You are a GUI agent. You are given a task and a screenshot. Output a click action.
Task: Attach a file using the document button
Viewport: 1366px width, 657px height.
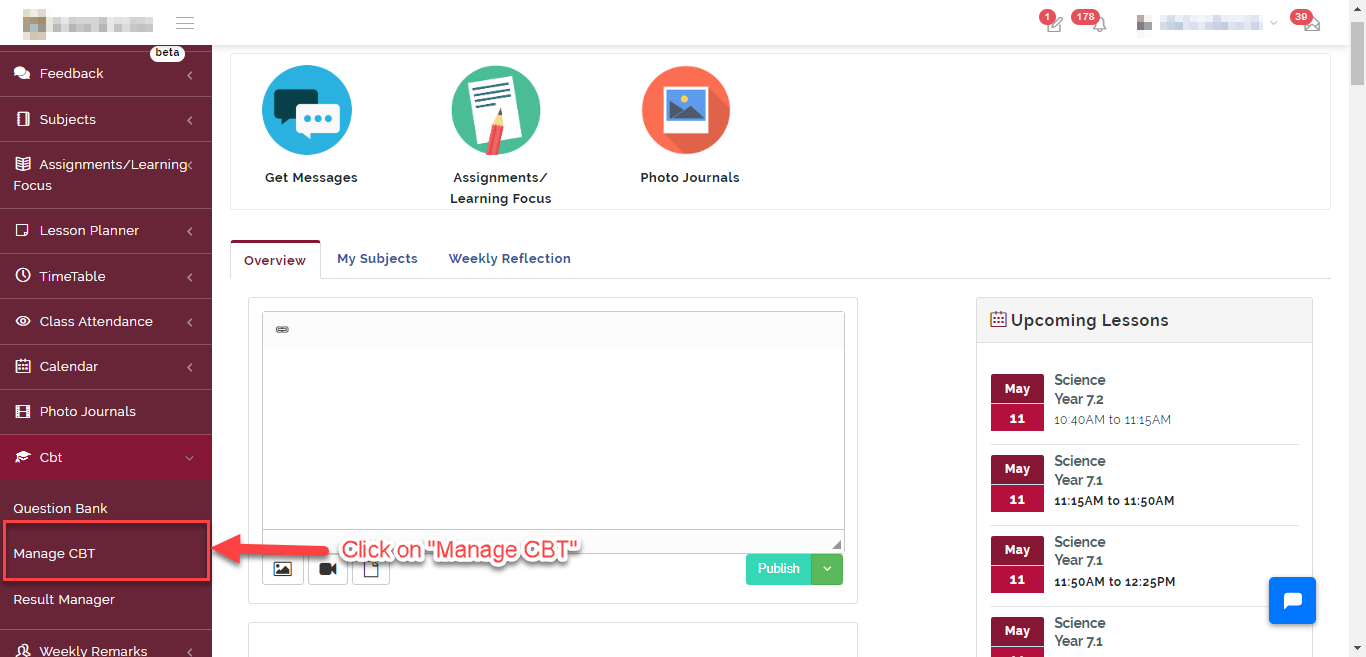click(x=371, y=569)
